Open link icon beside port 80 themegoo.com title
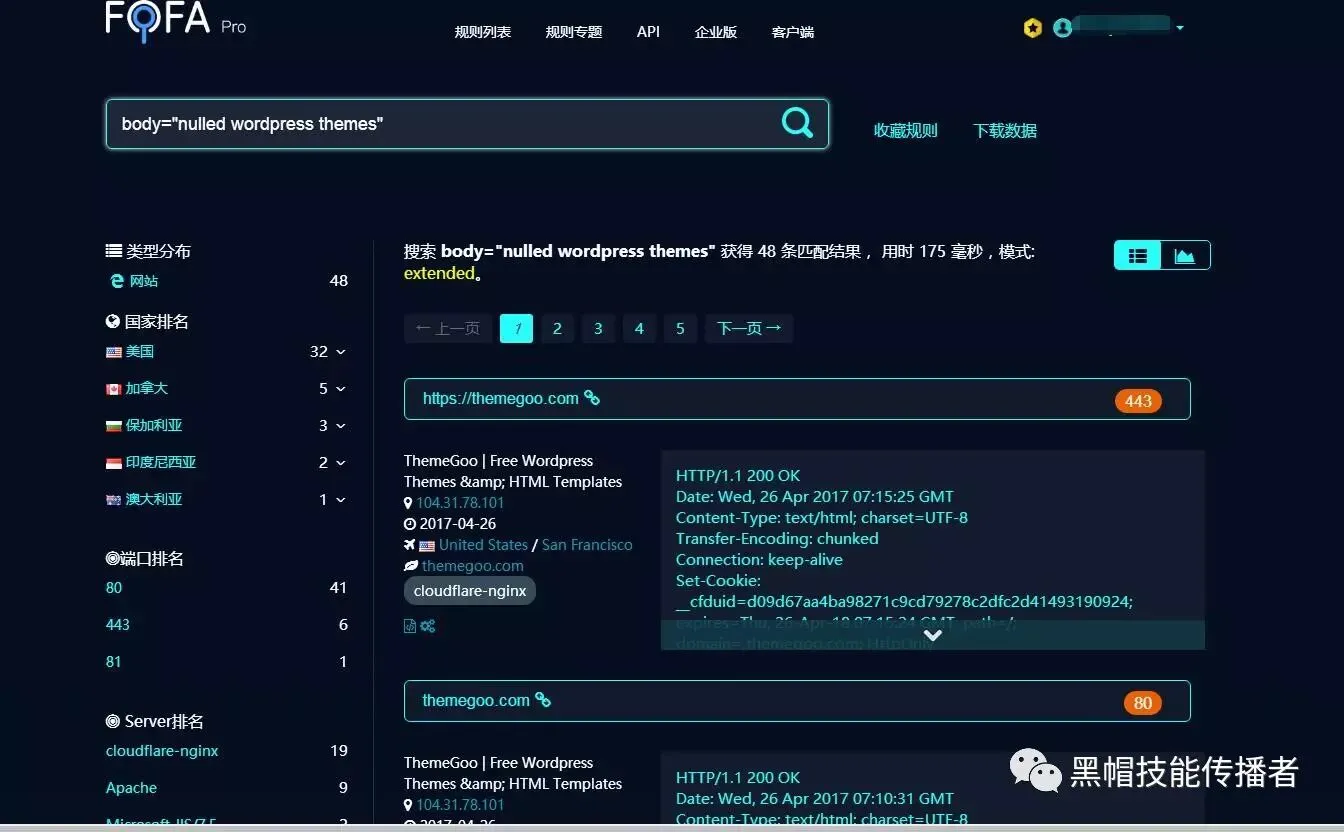1344x832 pixels. tap(543, 700)
